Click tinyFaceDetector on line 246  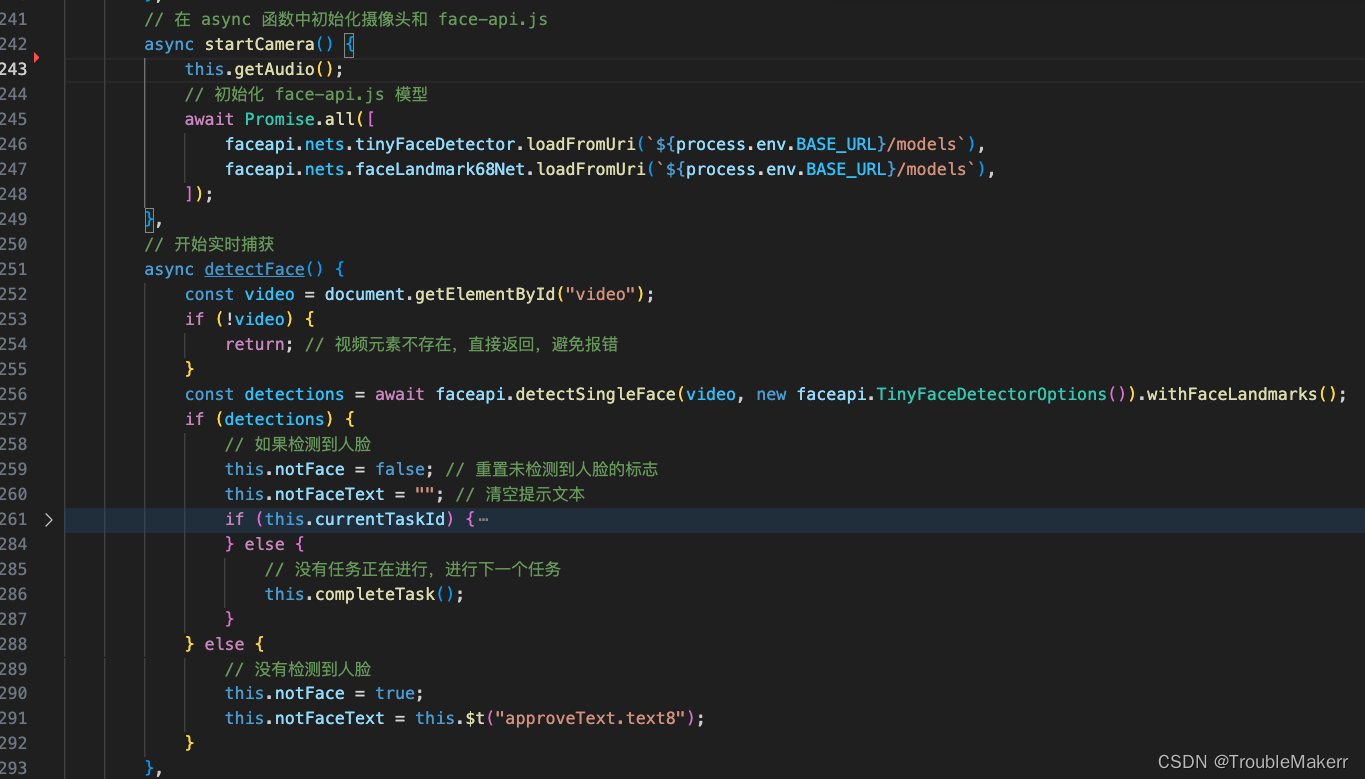435,144
